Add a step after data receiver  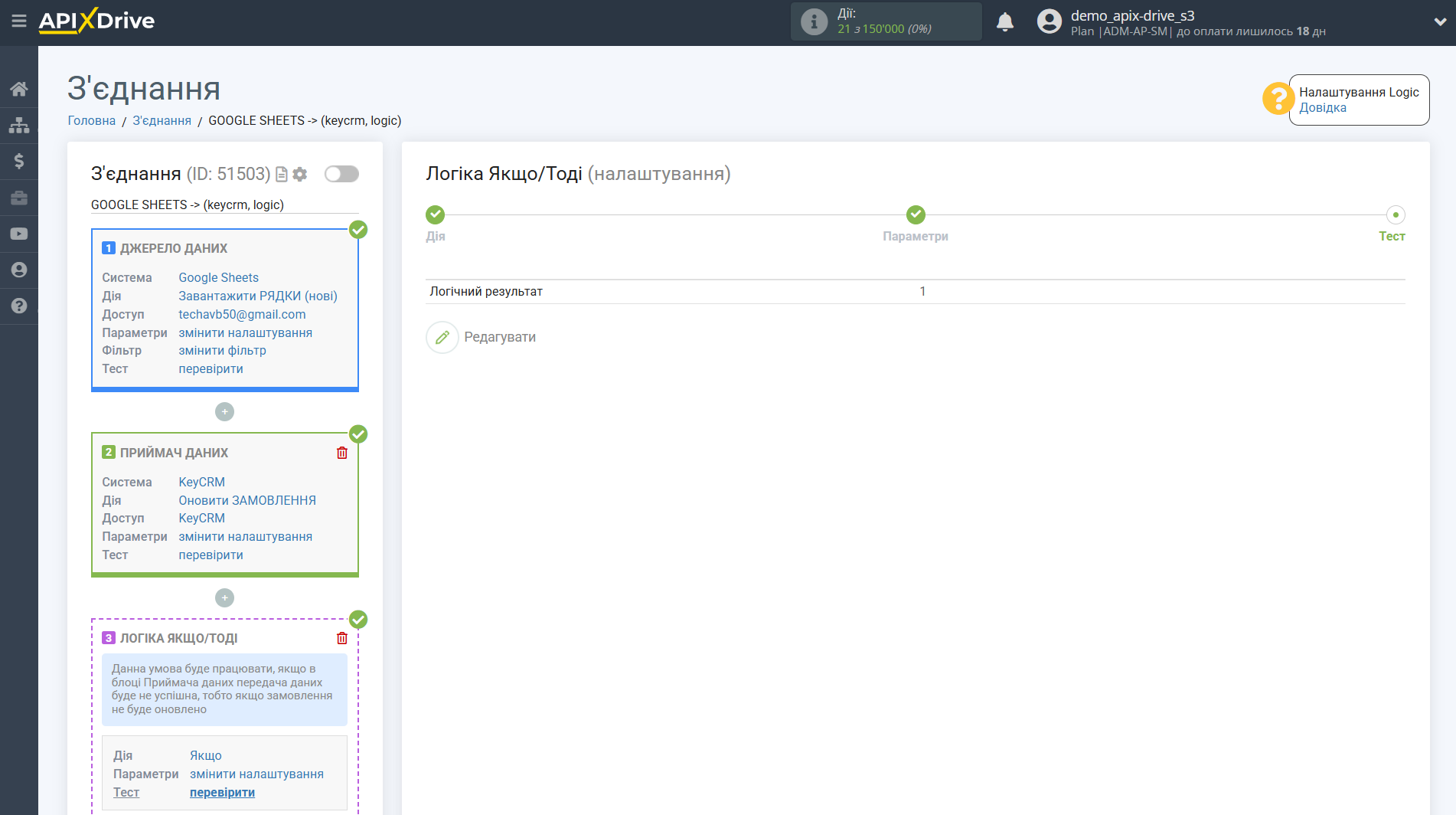[224, 598]
